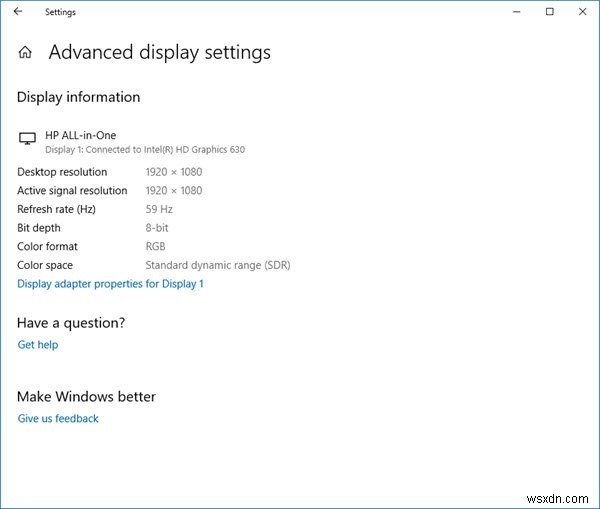Open Display adapter properties for Display 1
600x509 pixels.
110,284
